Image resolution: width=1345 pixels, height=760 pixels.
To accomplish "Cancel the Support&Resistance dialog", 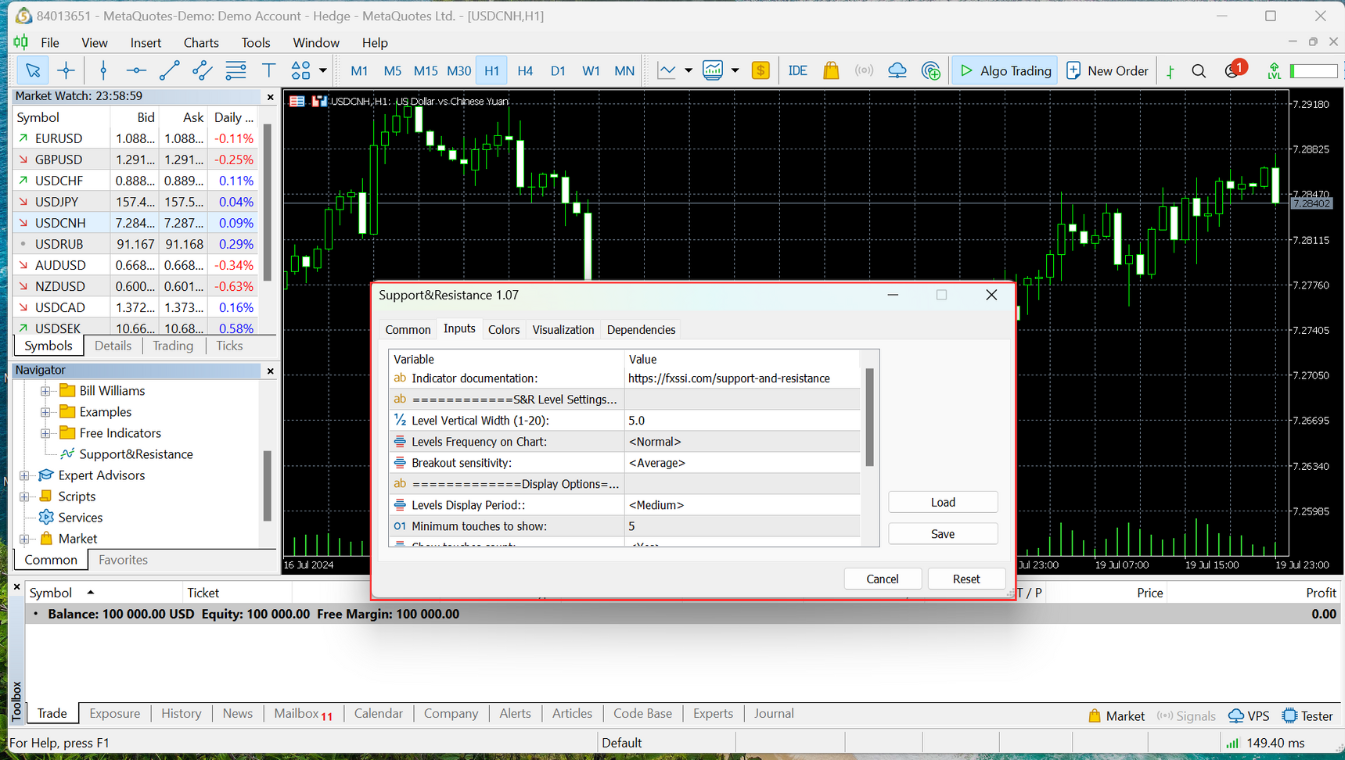I will tap(882, 579).
